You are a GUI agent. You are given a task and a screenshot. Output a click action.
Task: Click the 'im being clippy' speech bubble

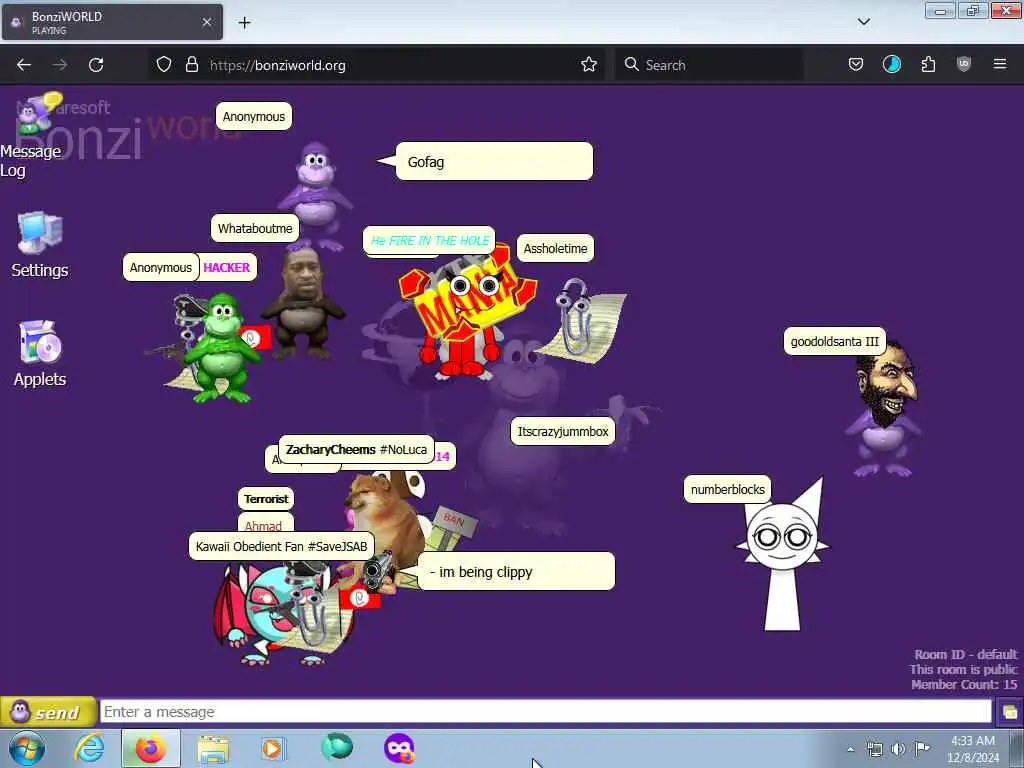tap(517, 571)
